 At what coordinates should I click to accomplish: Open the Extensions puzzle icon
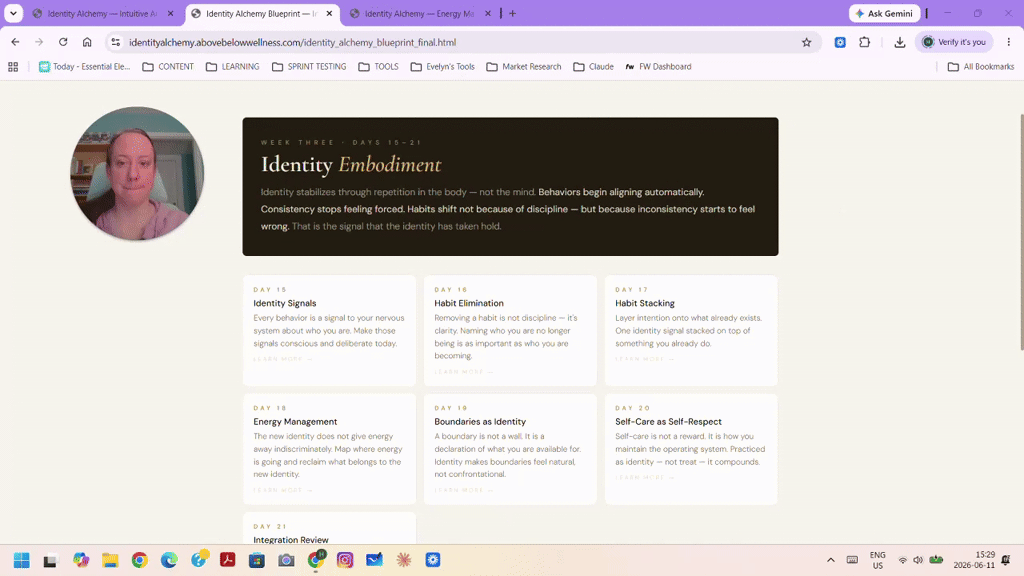865,42
